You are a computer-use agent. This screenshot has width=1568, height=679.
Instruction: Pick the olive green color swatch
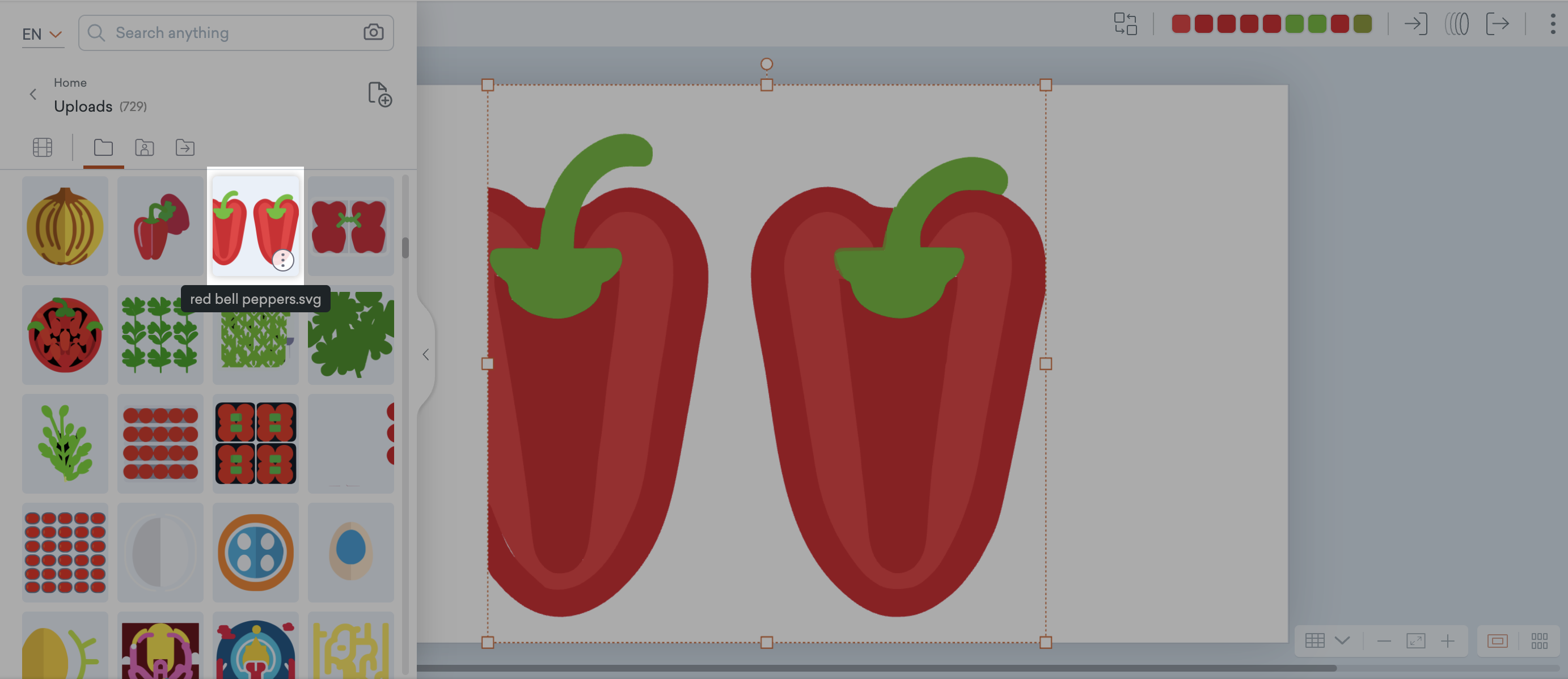(x=1362, y=24)
